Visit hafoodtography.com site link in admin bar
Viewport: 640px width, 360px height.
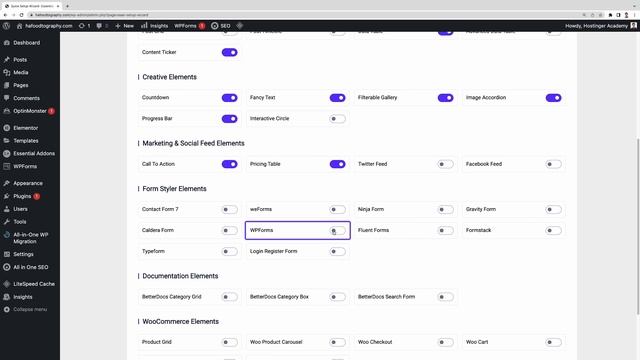point(44,26)
